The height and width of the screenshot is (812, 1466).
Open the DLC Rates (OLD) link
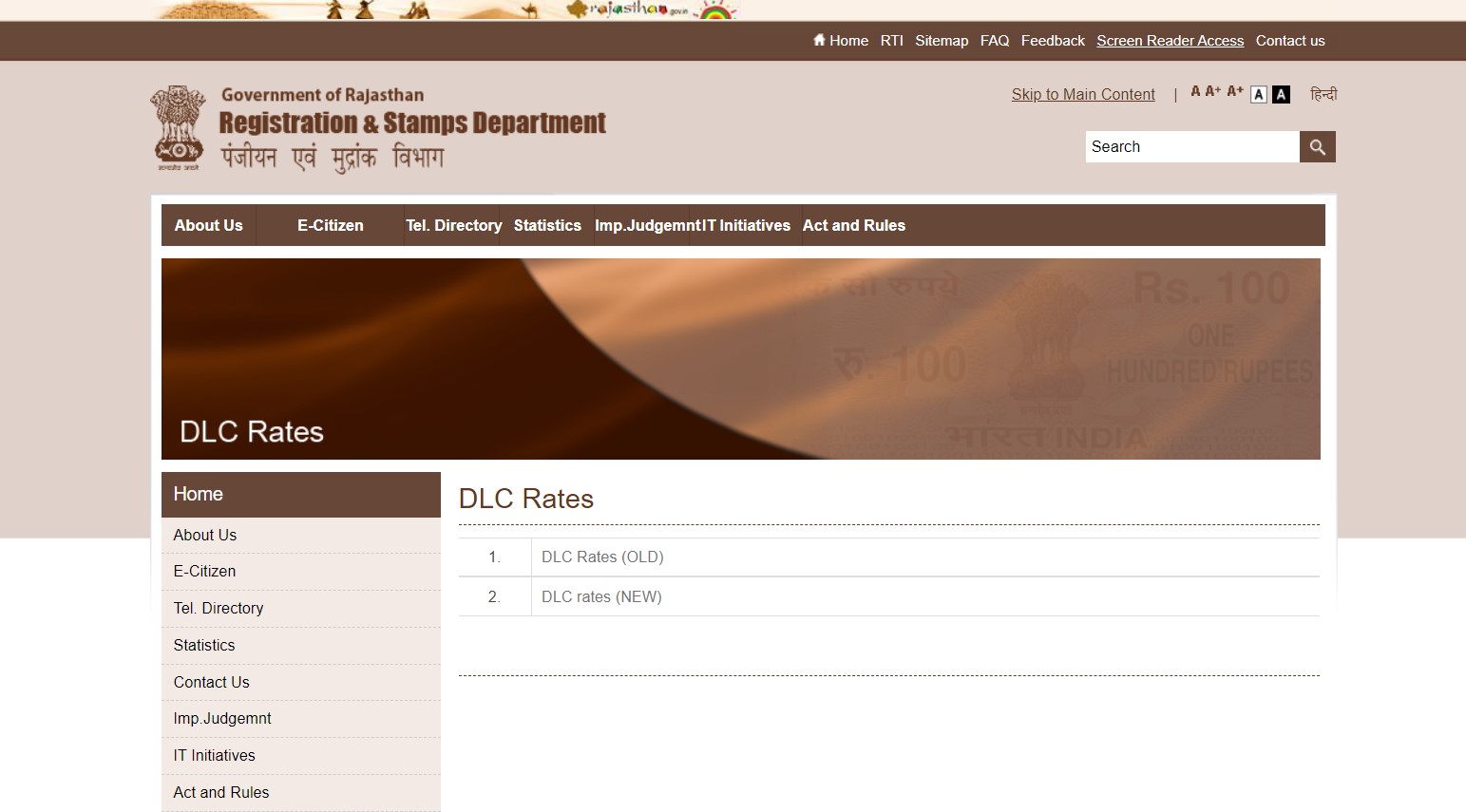click(601, 557)
